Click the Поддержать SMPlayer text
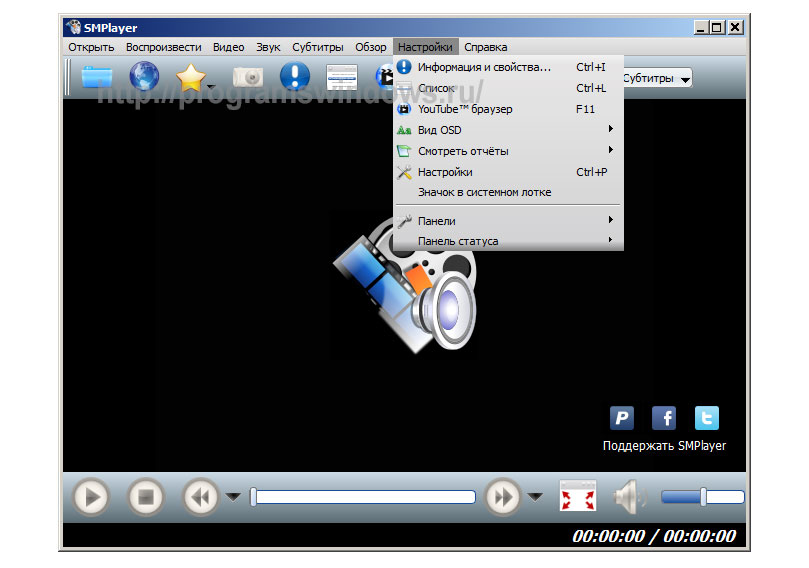 point(665,446)
